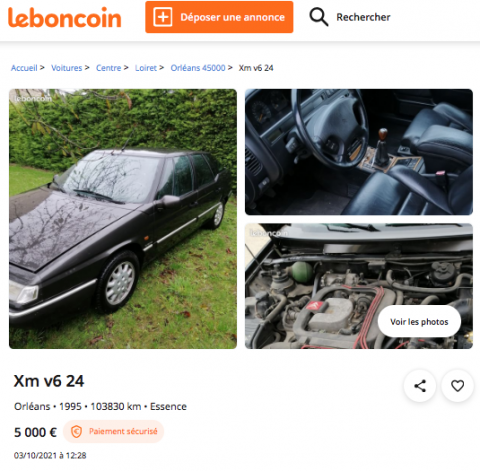Go to Accueil breadcrumb link
Viewport: 480px width, 471px height.
click(x=24, y=68)
